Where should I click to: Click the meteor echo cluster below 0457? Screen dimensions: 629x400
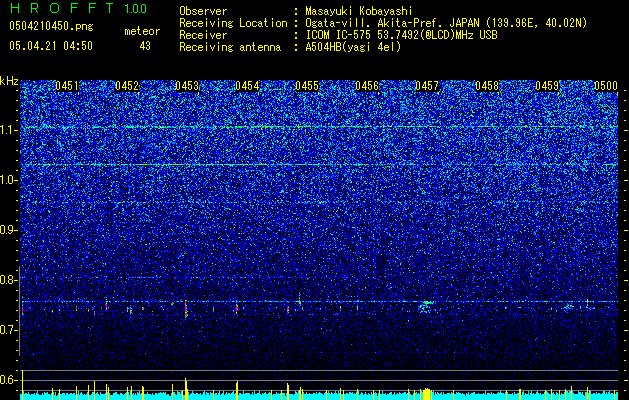coord(426,307)
